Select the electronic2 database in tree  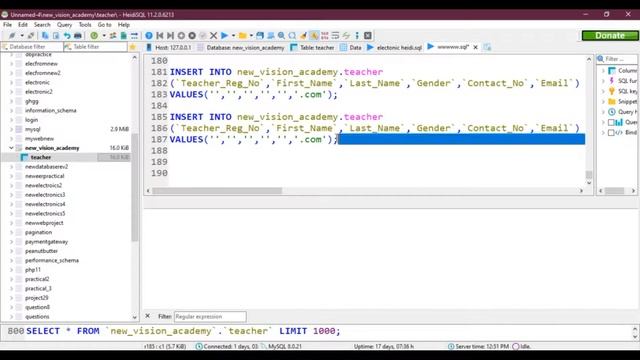point(38,91)
